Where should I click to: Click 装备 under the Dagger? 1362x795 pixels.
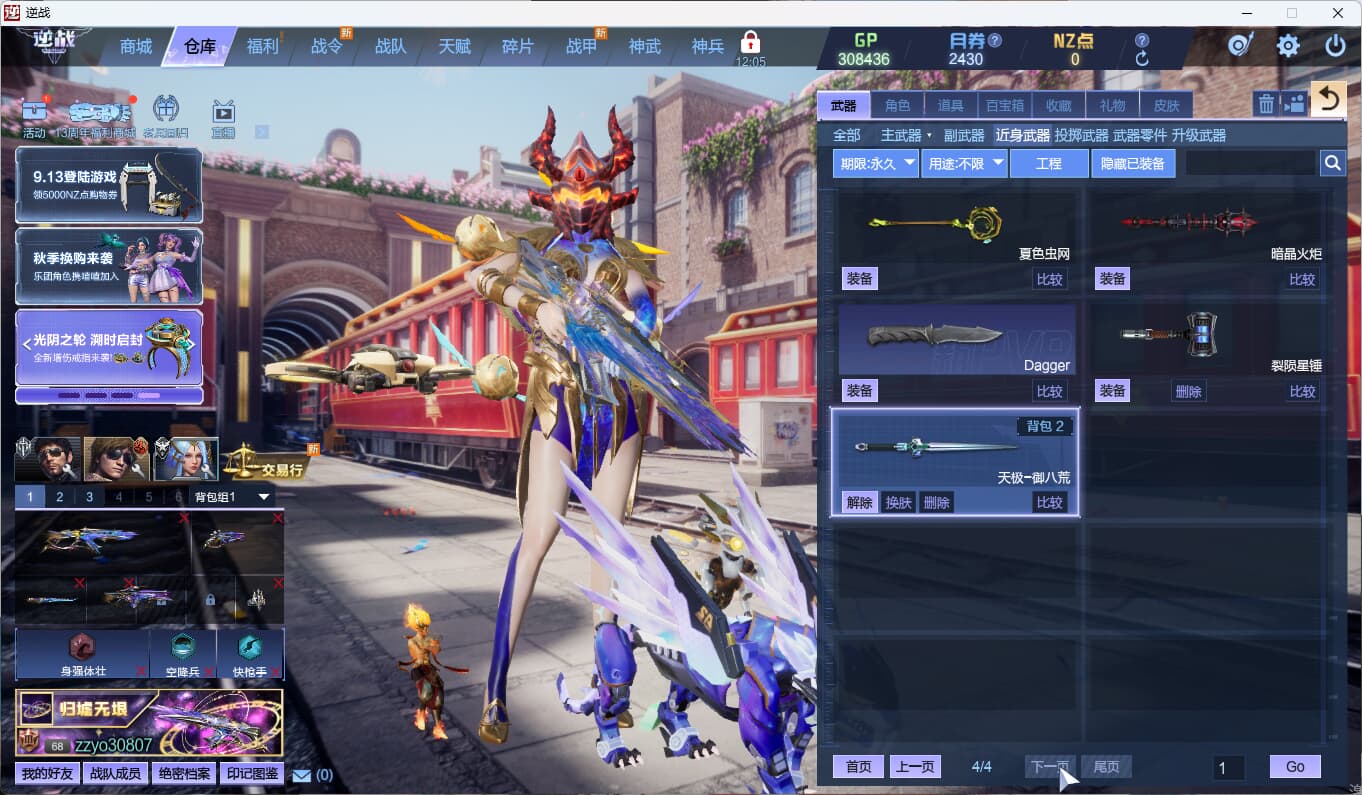click(859, 391)
